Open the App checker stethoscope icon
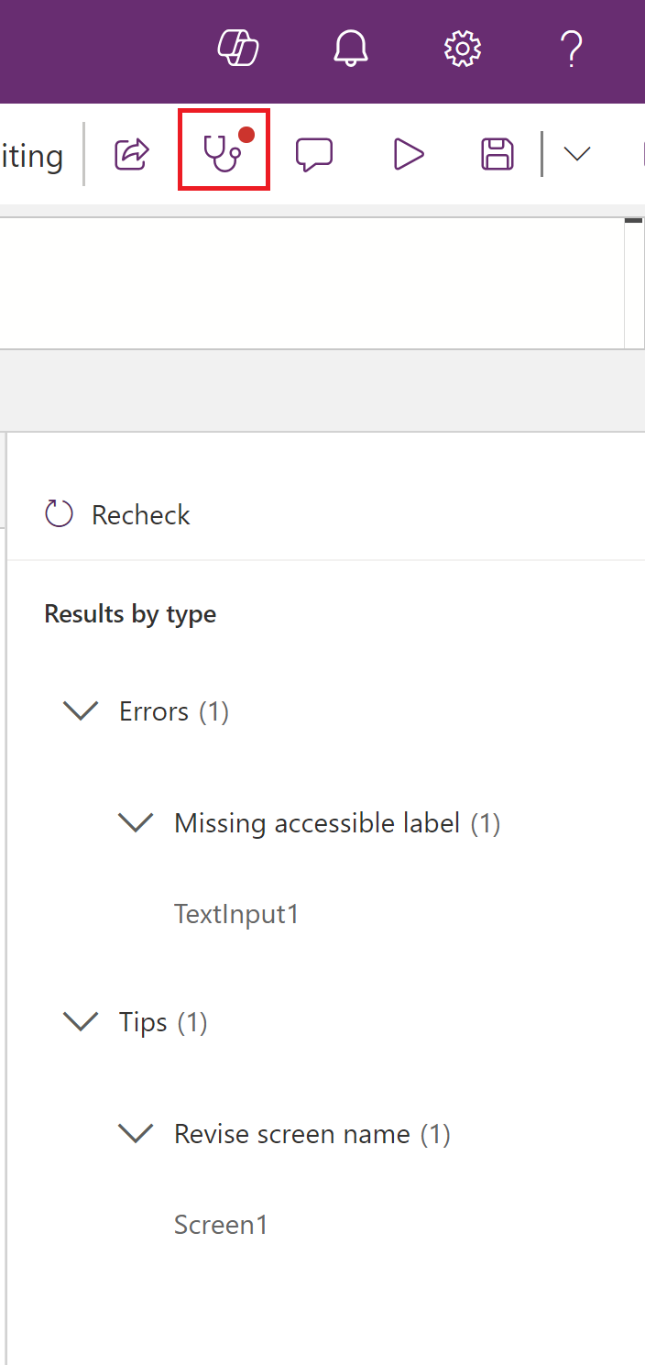This screenshot has height=1365, width=645. coord(222,152)
